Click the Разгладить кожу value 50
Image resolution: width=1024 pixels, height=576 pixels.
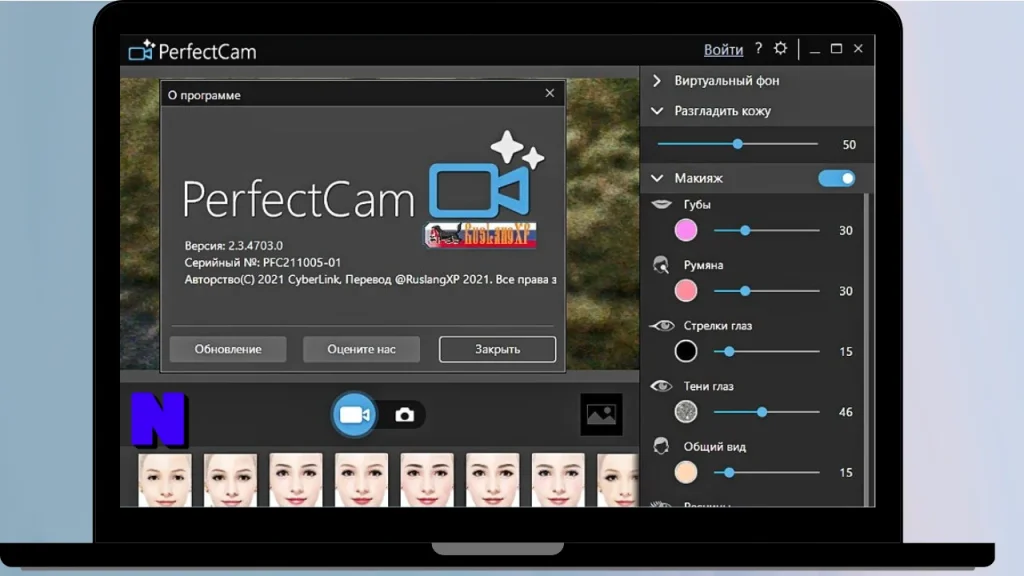pos(849,144)
